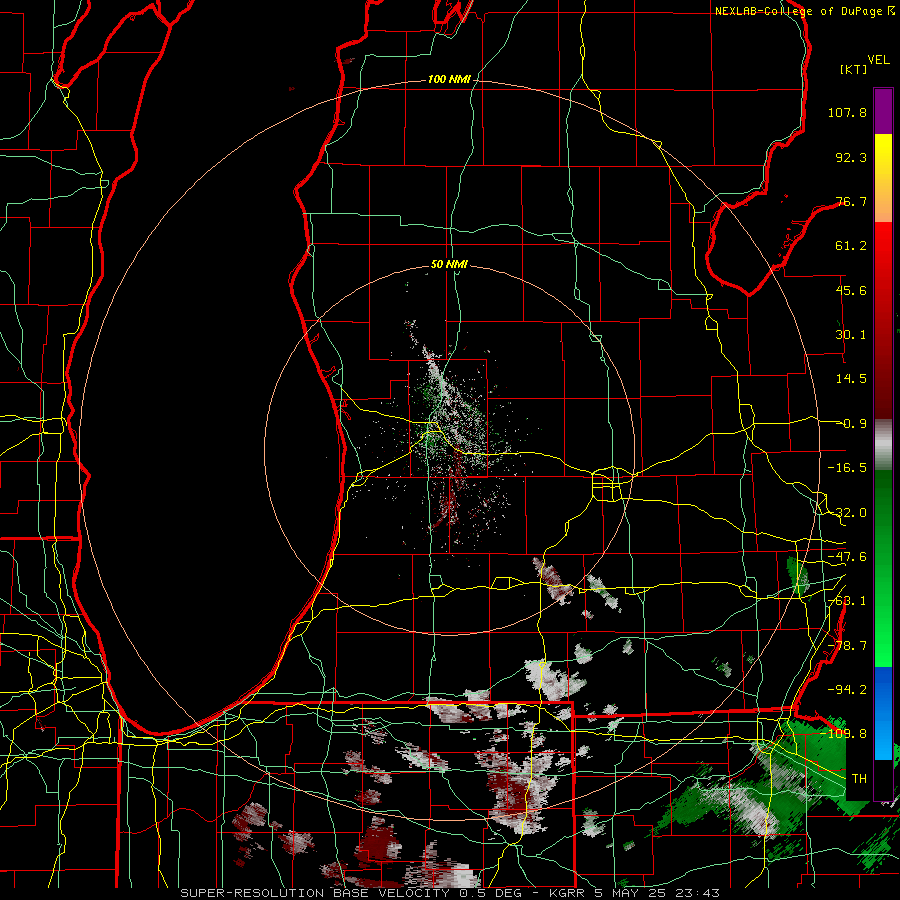Click the -47.6 value on the velocity scale
The image size is (900, 900).
coord(847,557)
